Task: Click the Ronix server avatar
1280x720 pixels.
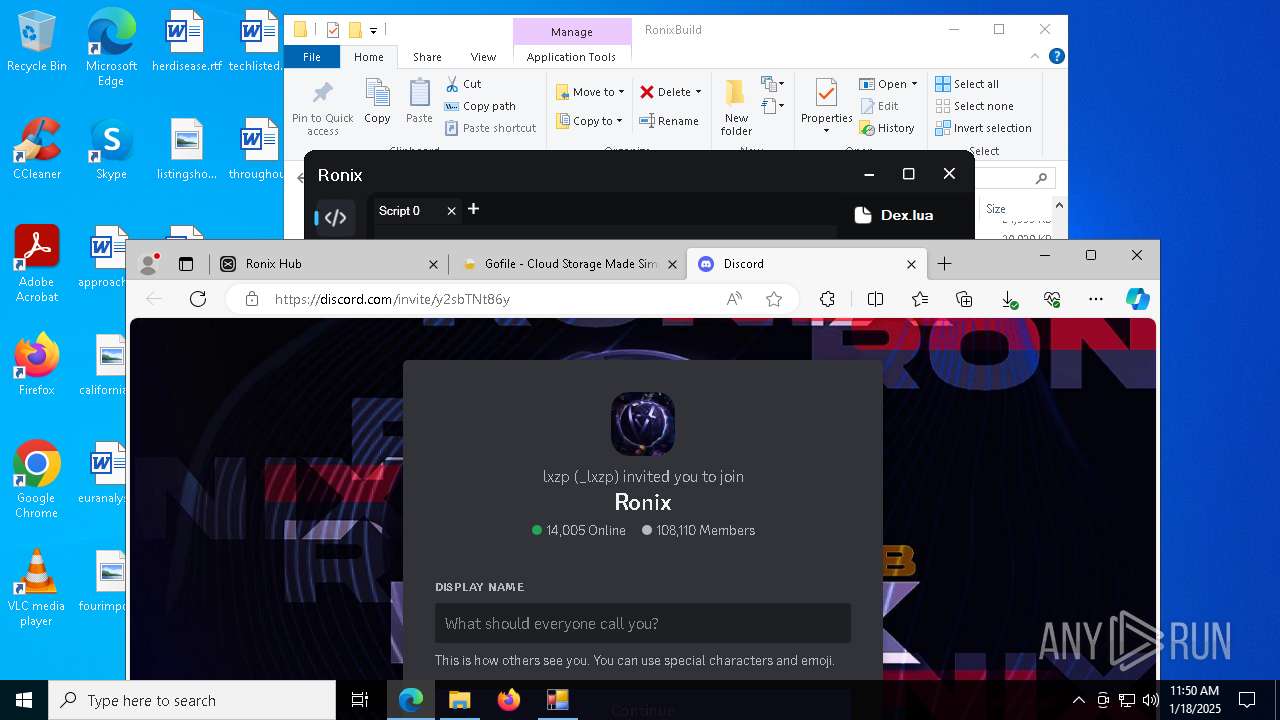Action: click(x=643, y=424)
